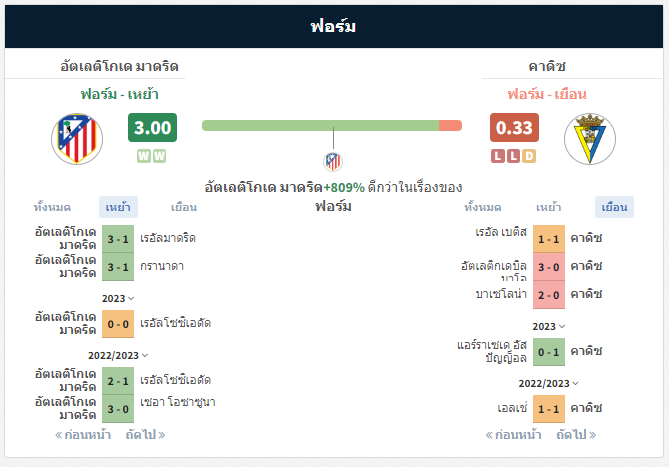Go to right ก่อนหน้า previous page
669x467 pixels.
click(513, 435)
